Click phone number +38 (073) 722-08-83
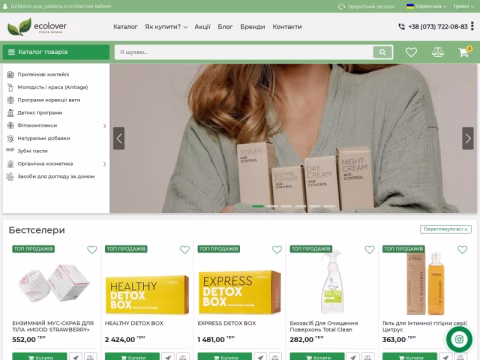This screenshot has height=360, width=480. (x=438, y=27)
